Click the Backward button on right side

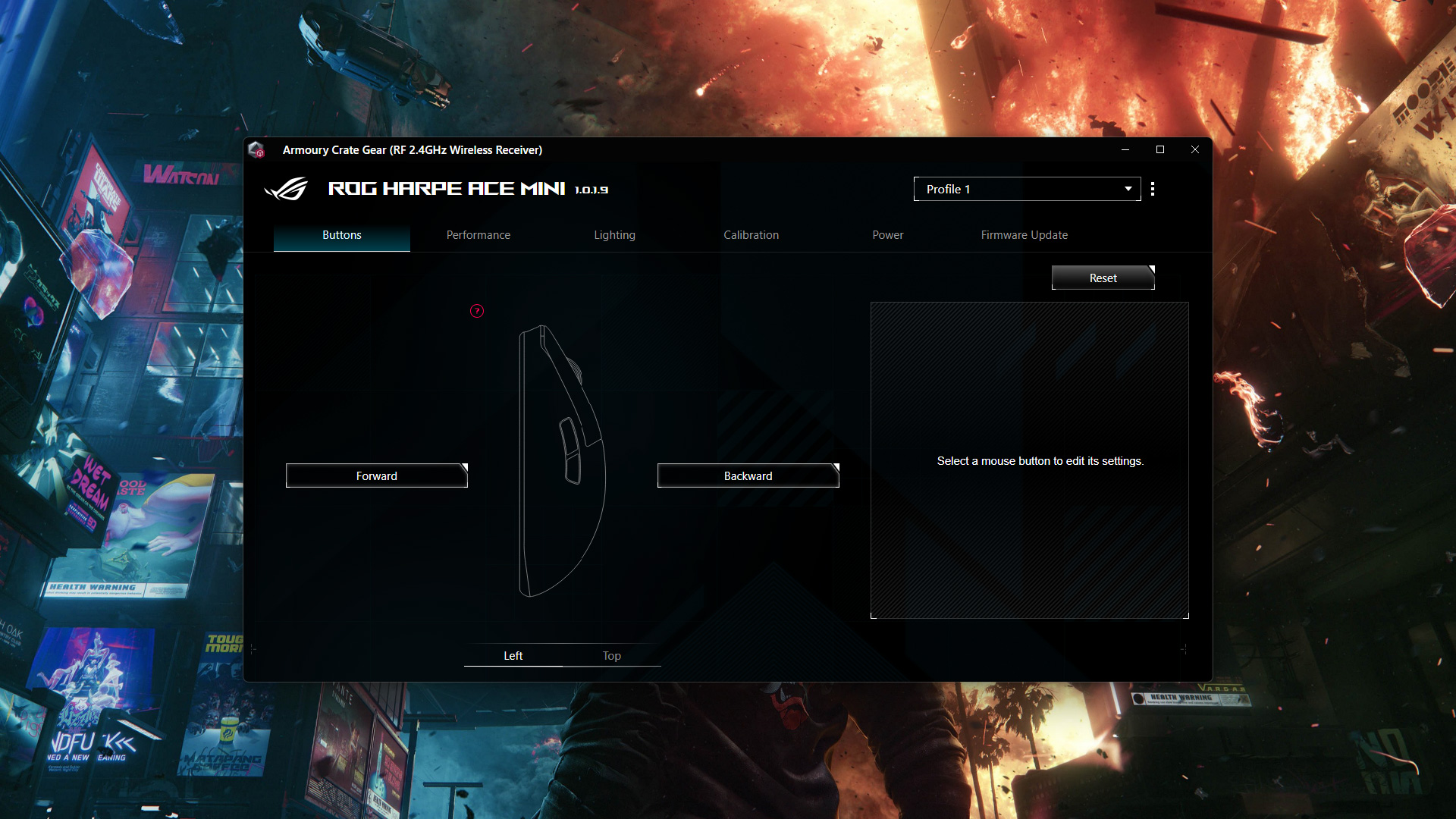(x=748, y=476)
